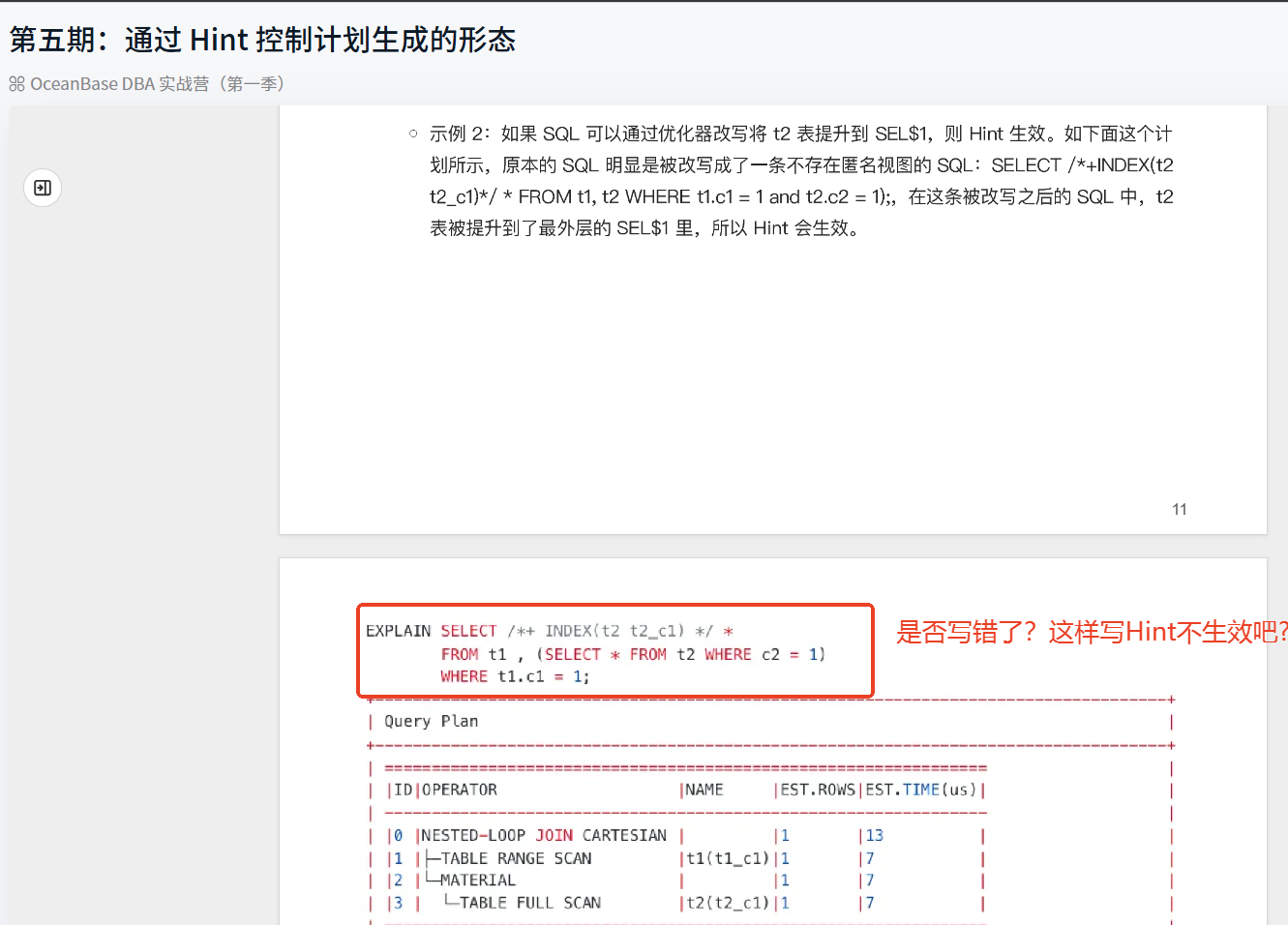This screenshot has height=925, width=1288.
Task: Click the 示例 2 paragraph text
Action: point(800,181)
